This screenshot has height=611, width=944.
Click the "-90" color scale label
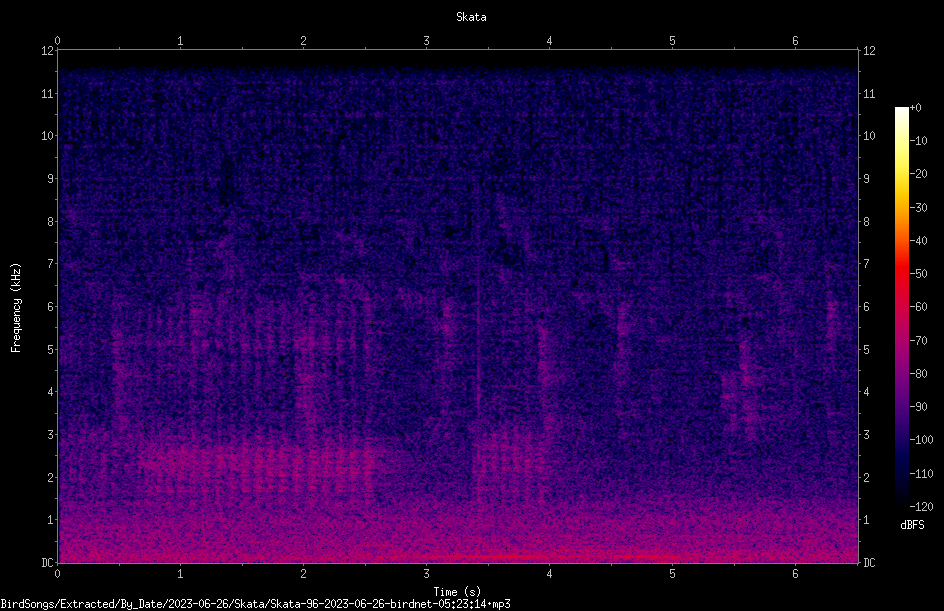point(919,407)
